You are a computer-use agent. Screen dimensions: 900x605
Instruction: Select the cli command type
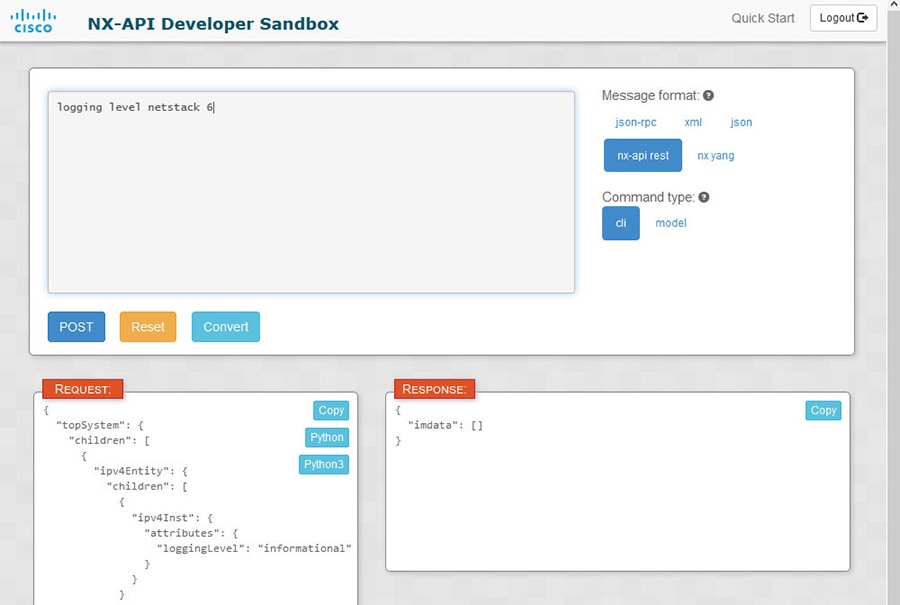[620, 223]
